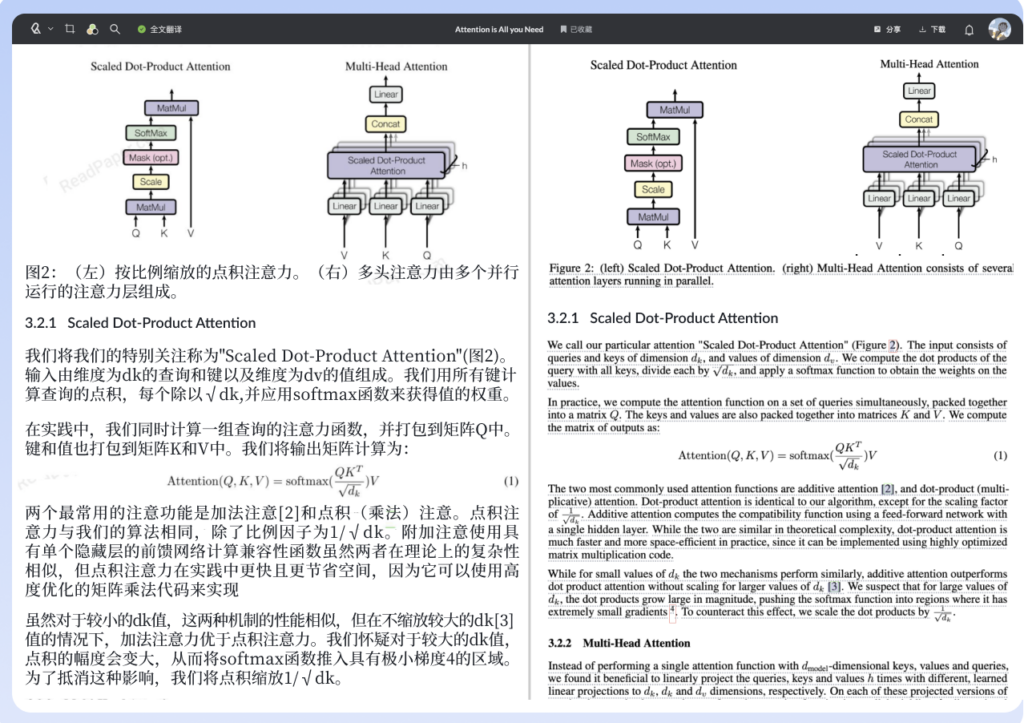The image size is (1024, 723).
Task: Click the Chinese caption 图2 in left pane
Action: coord(272,281)
